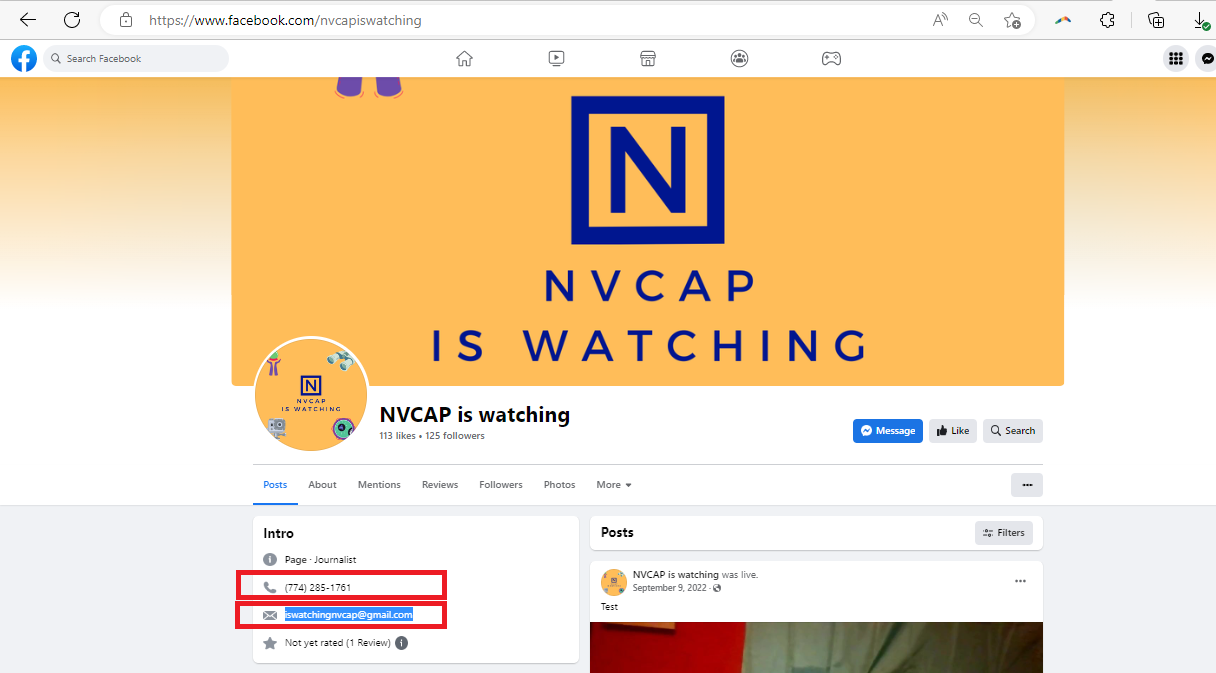
Task: View site info via the padlock icon
Action: coord(126,20)
